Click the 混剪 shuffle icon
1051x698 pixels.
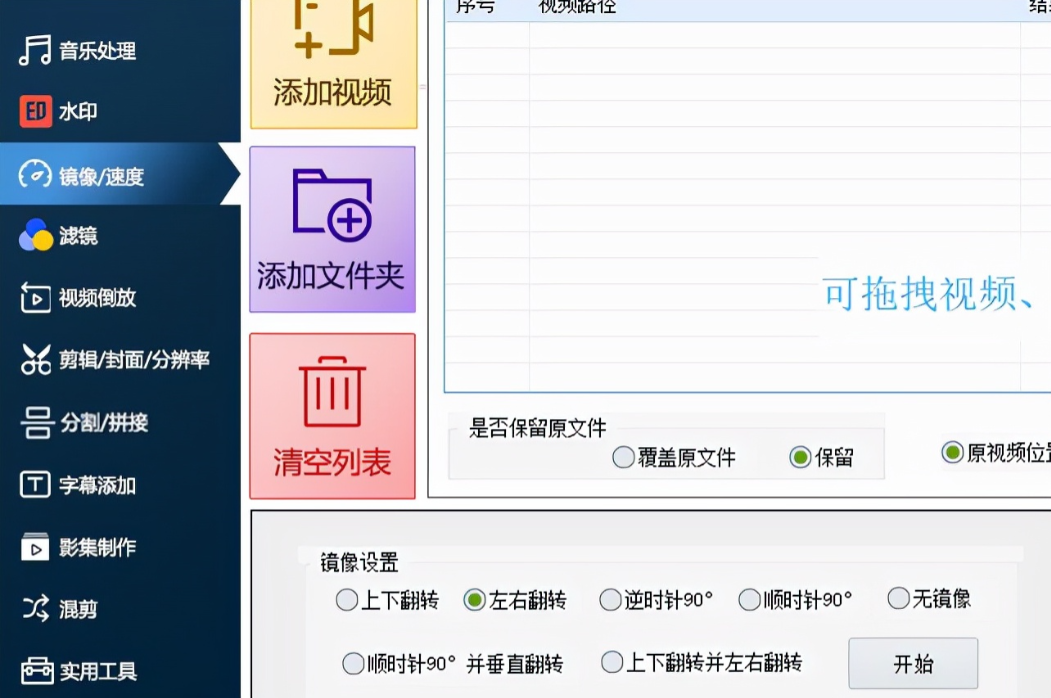pos(35,609)
